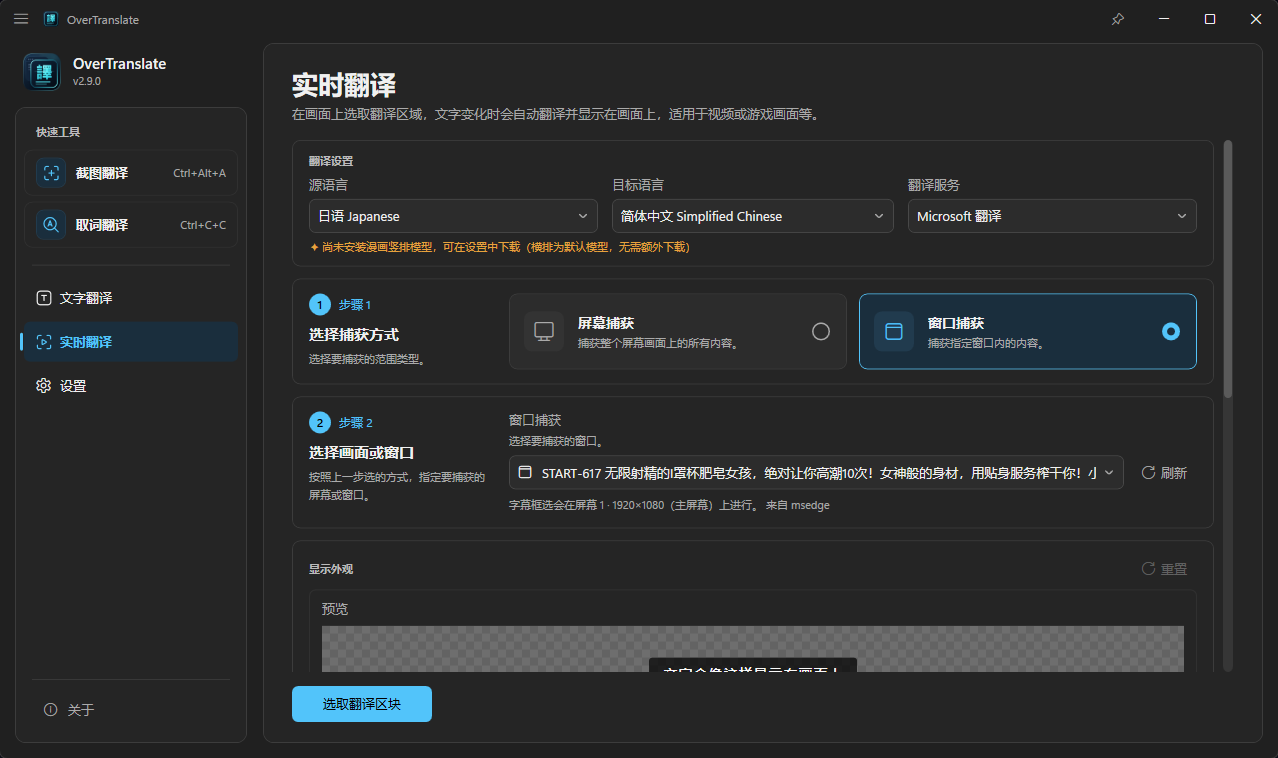This screenshot has width=1278, height=758.
Task: Click the 取词翻译 quick tool button
Action: click(x=131, y=225)
